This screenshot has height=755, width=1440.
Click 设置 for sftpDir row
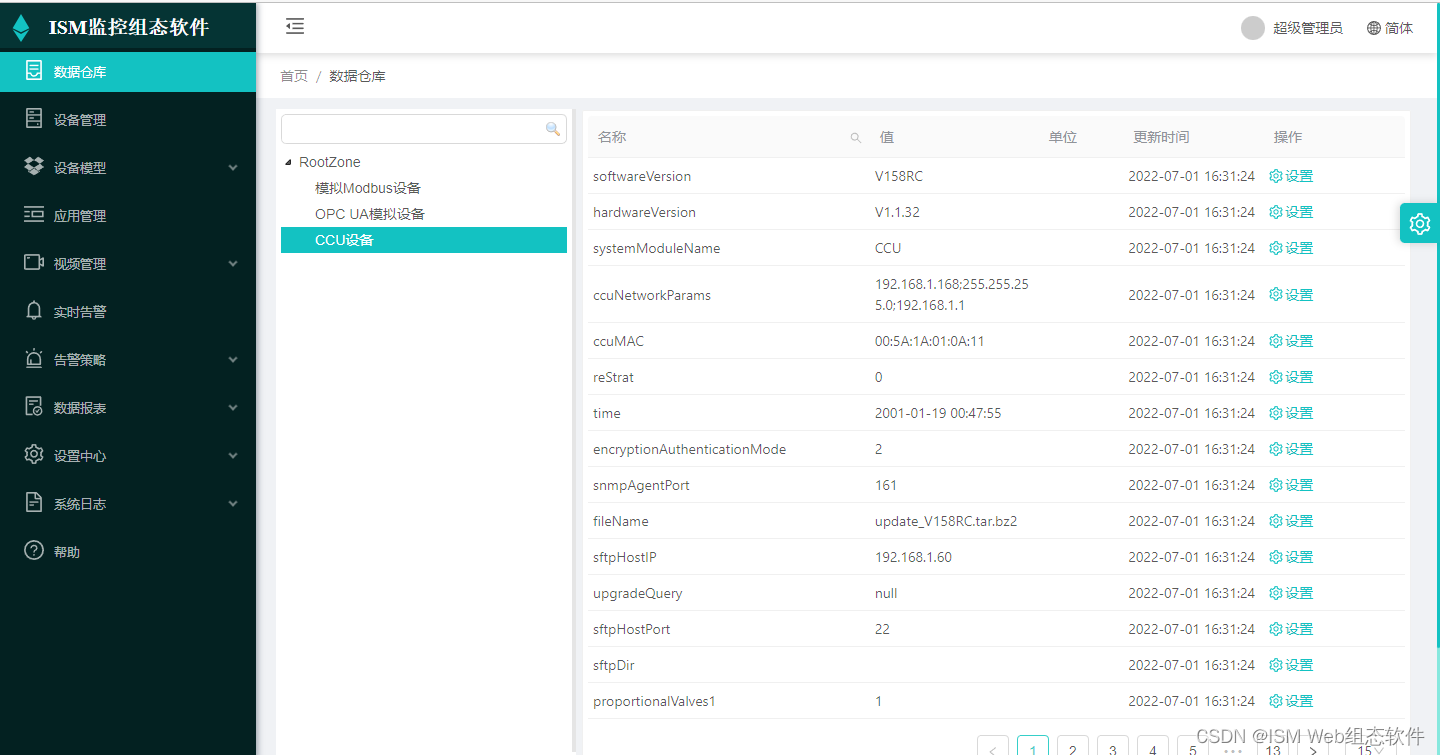pyautogui.click(x=1291, y=665)
